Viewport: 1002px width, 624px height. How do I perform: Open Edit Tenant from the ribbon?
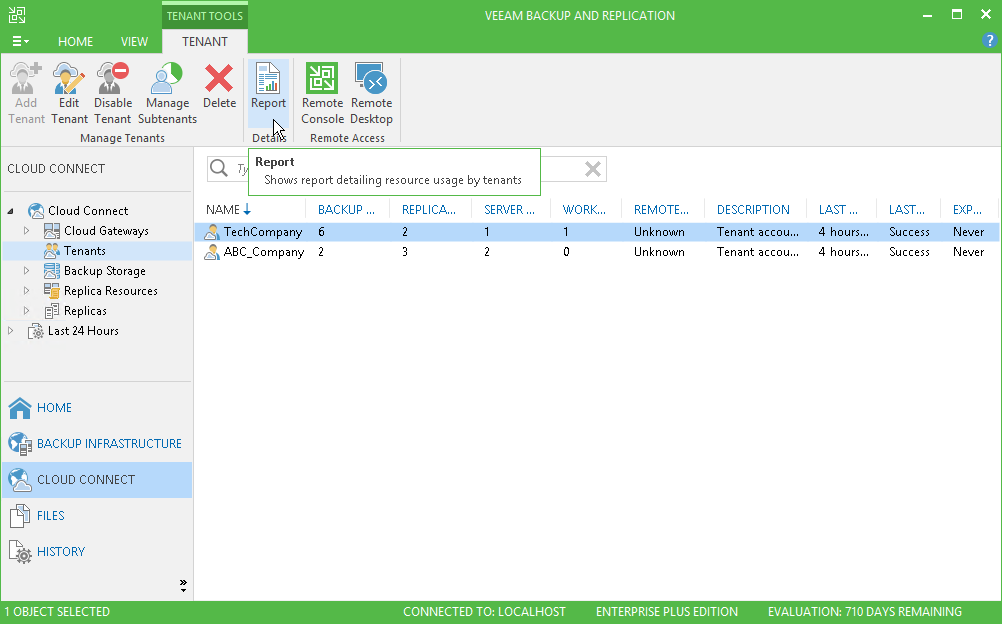tap(69, 93)
